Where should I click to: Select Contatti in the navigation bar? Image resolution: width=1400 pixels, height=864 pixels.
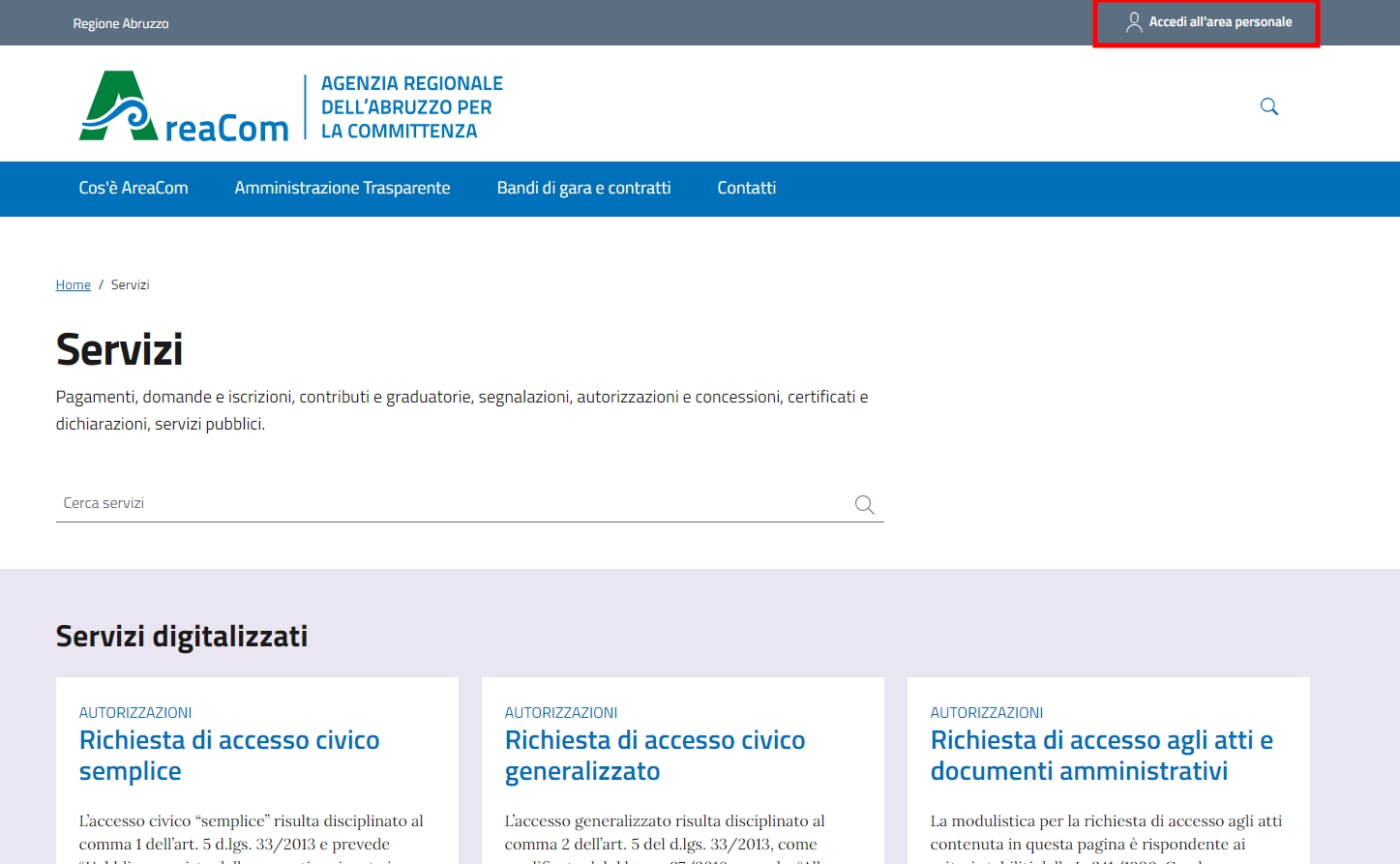pyautogui.click(x=746, y=188)
